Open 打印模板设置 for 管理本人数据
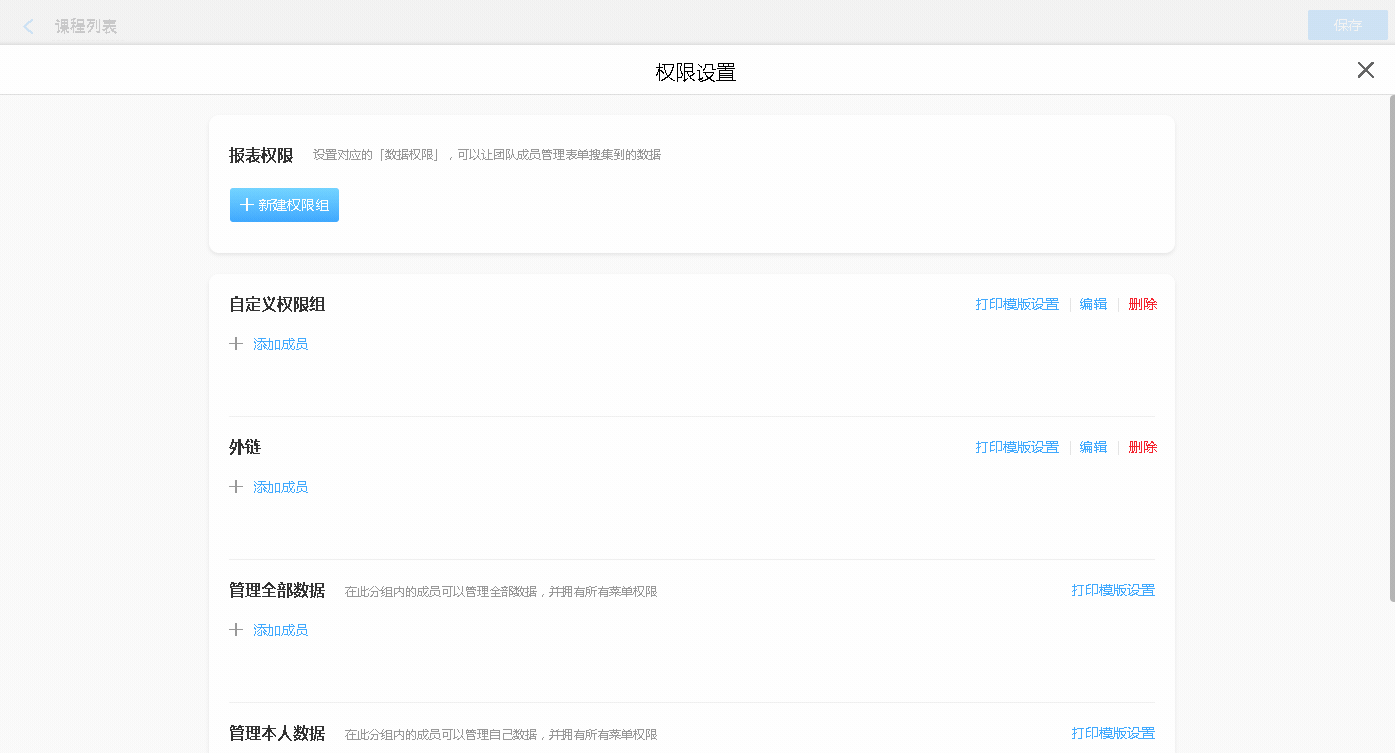This screenshot has height=753, width=1395. click(x=1113, y=733)
